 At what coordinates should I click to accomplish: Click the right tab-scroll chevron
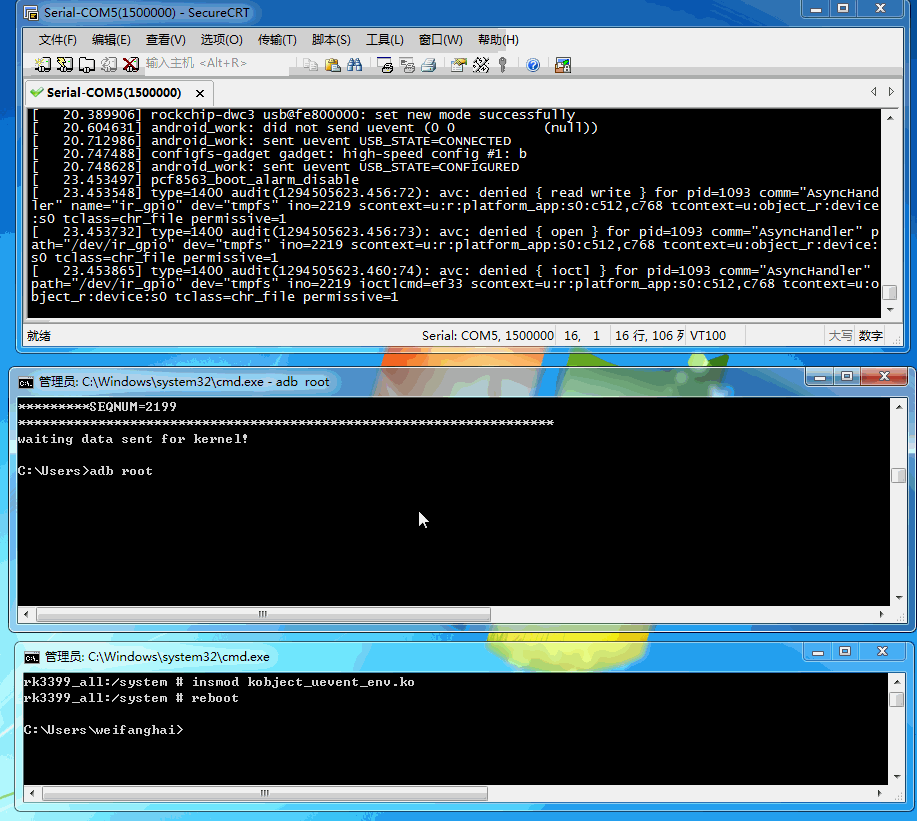click(x=891, y=90)
